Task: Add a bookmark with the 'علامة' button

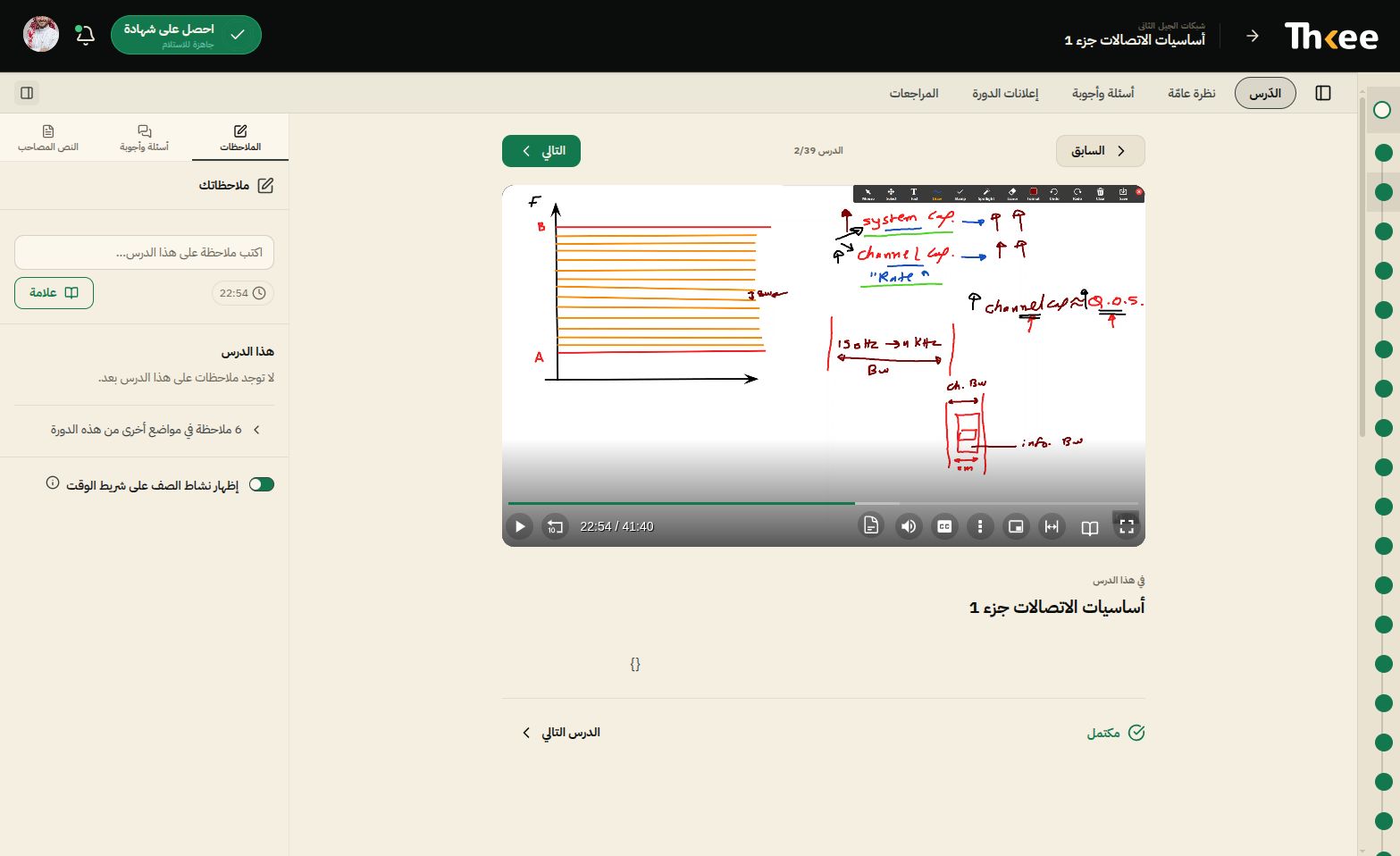Action: (54, 293)
